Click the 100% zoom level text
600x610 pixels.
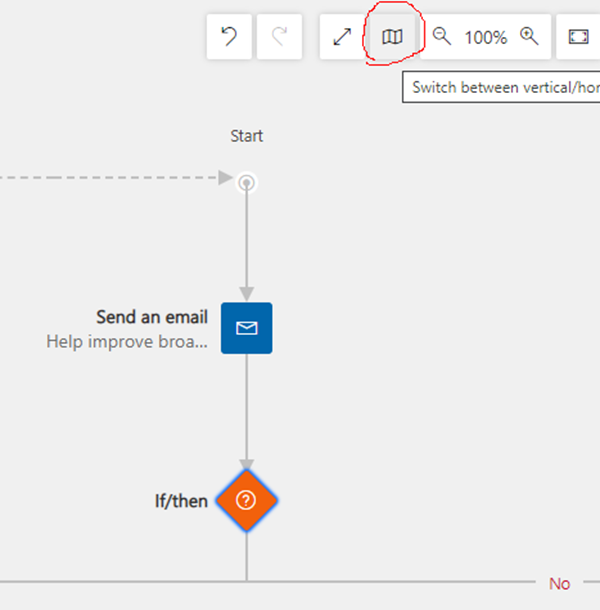coord(486,38)
